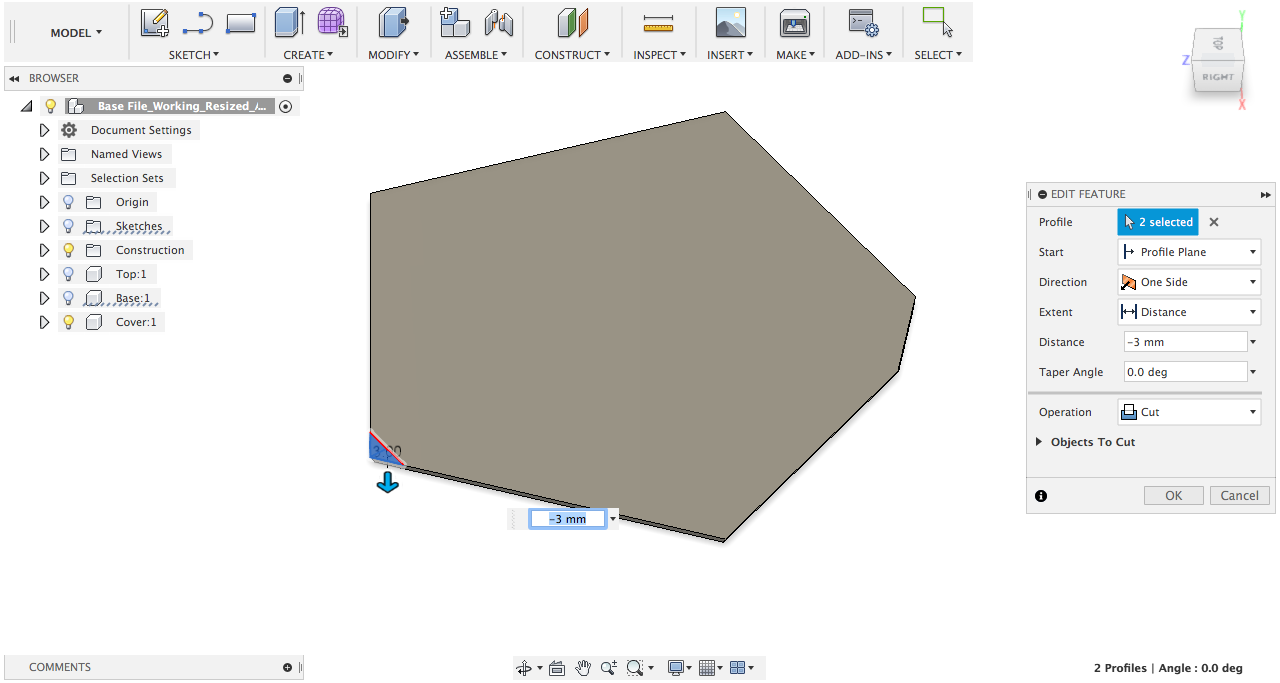This screenshot has width=1280, height=683.
Task: Toggle visibility bulb for Base:1 component
Action: pyautogui.click(x=68, y=298)
